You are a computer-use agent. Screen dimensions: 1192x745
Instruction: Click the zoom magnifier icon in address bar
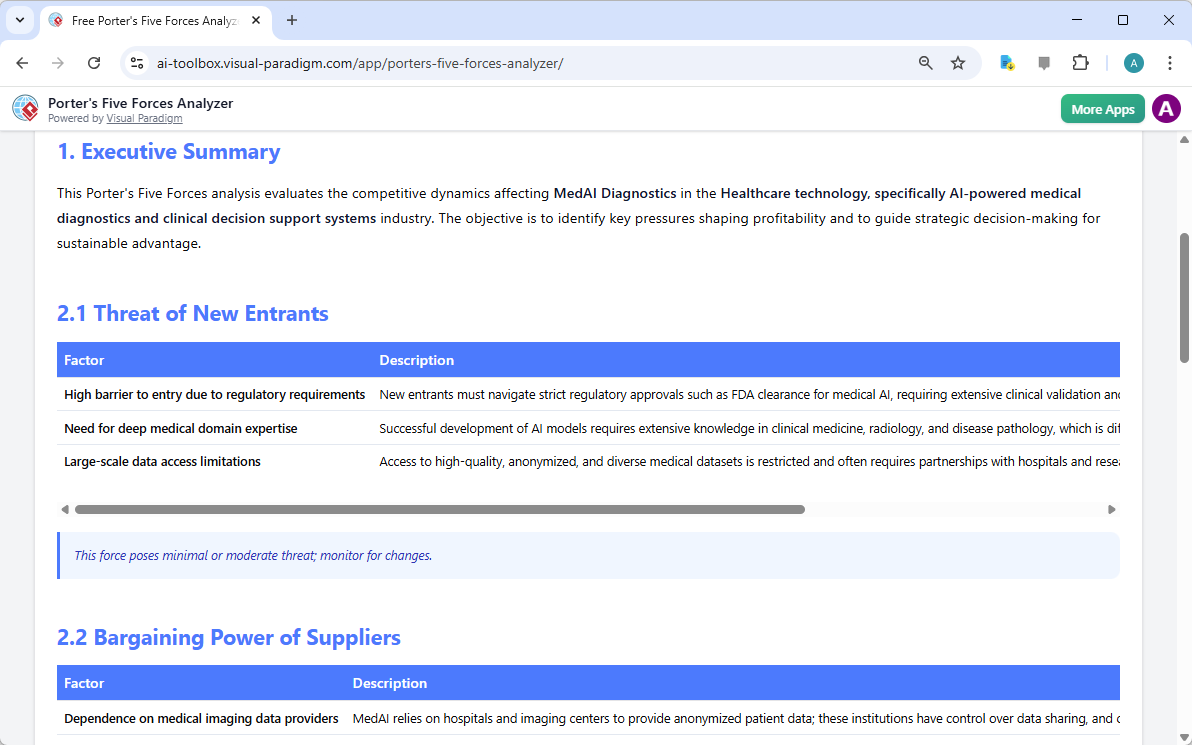point(925,62)
